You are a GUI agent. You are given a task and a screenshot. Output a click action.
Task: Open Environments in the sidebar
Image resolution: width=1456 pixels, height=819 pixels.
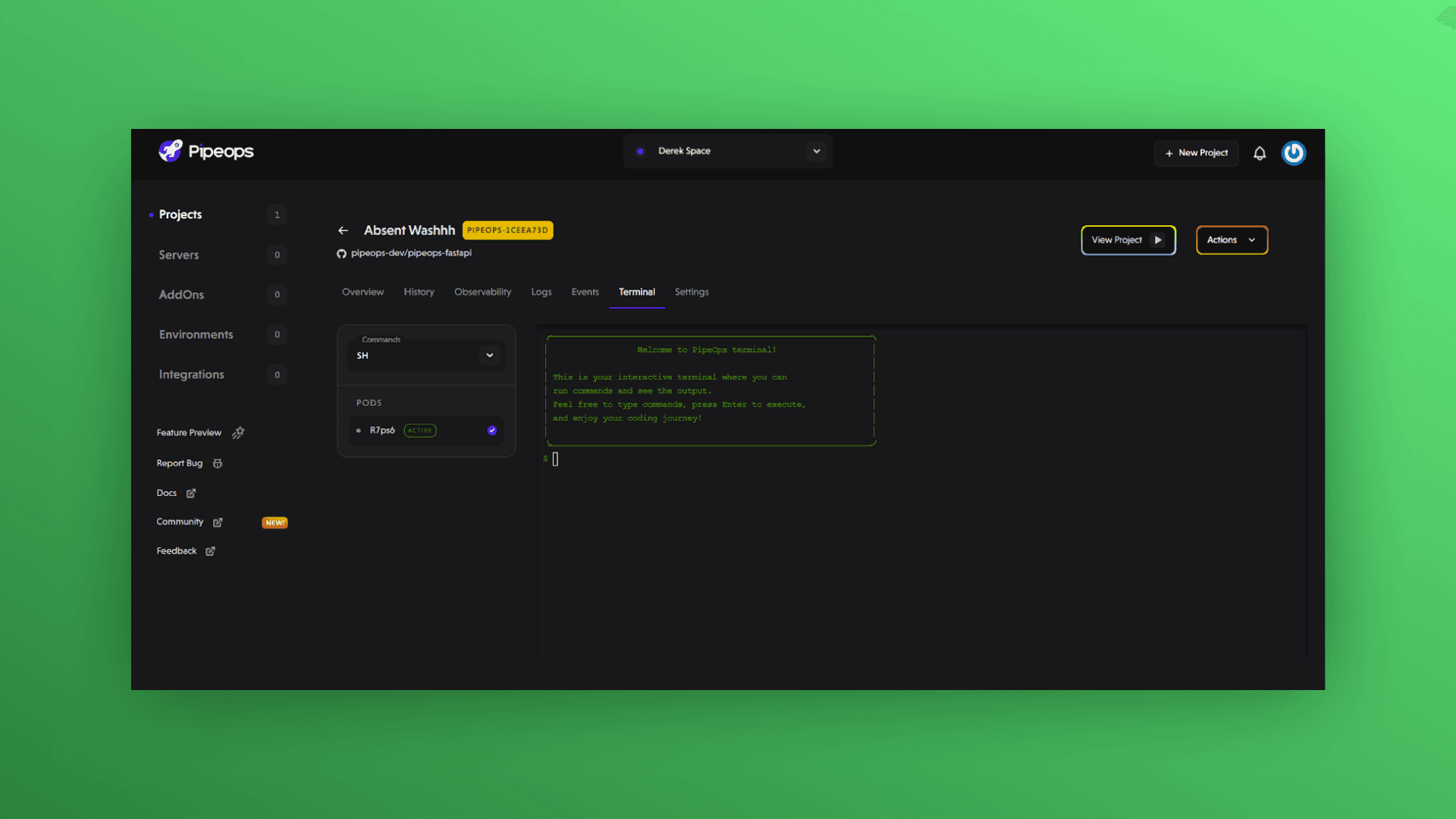(x=196, y=334)
